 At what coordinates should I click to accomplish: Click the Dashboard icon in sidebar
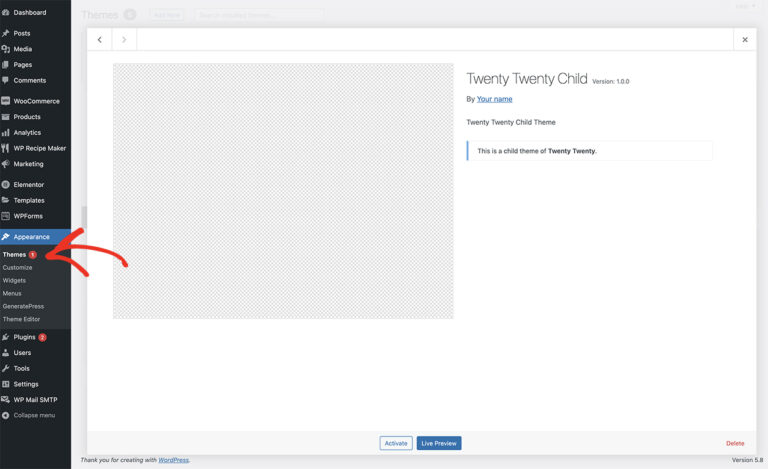point(6,12)
